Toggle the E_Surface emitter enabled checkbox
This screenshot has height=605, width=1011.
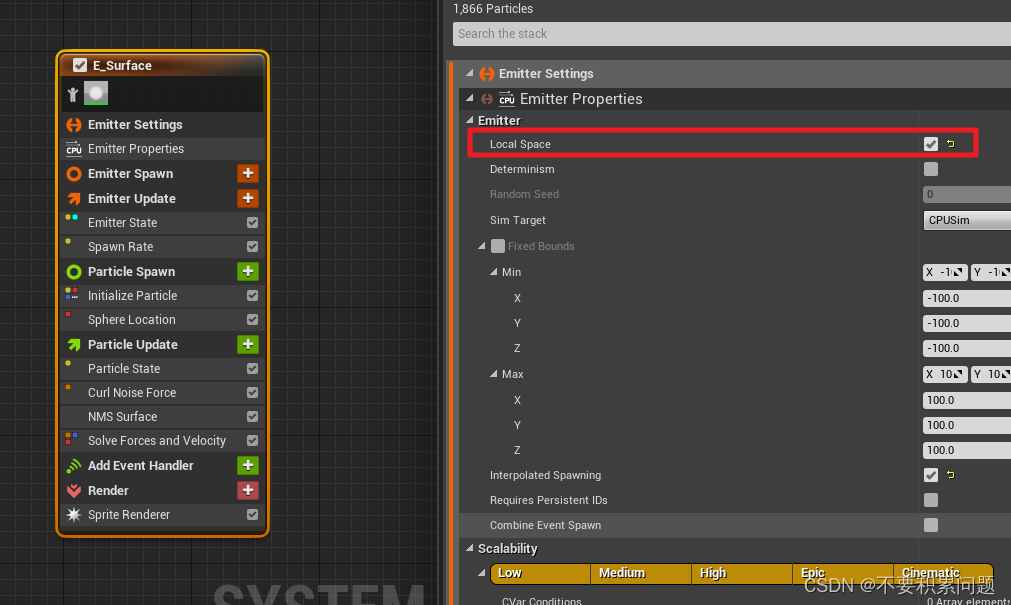[x=80, y=65]
